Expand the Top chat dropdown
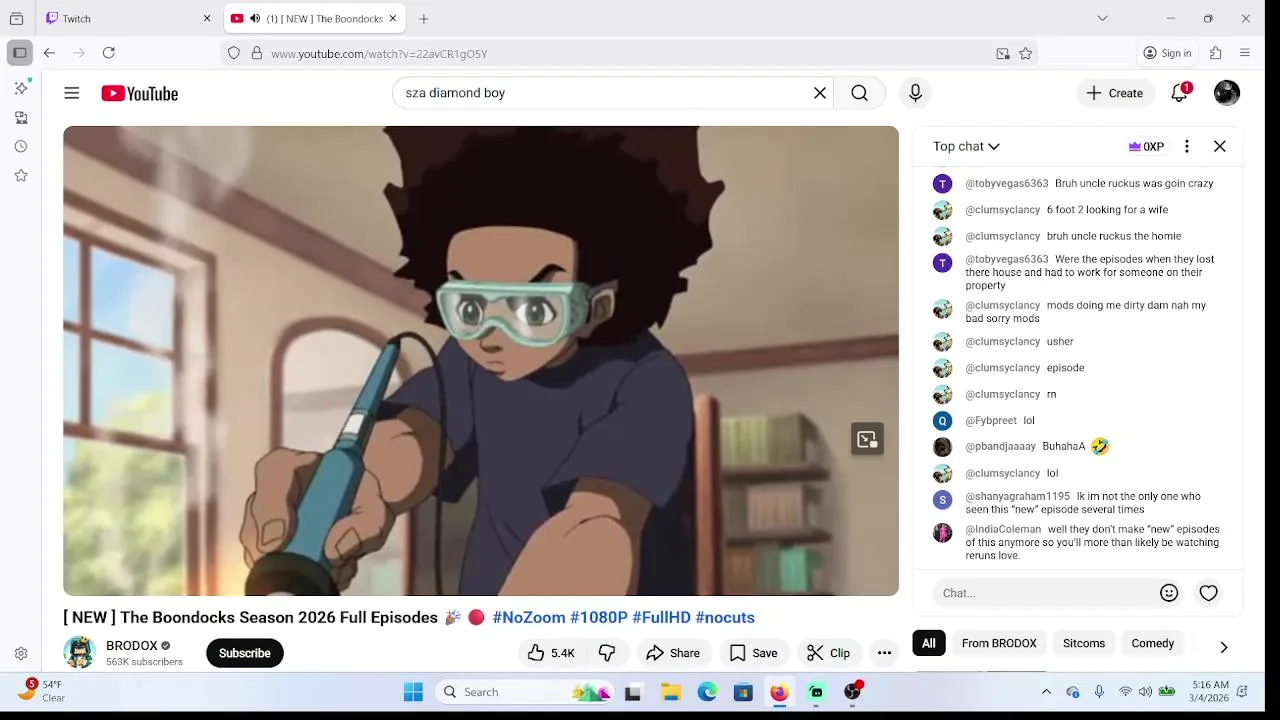The image size is (1280, 720). click(x=966, y=147)
